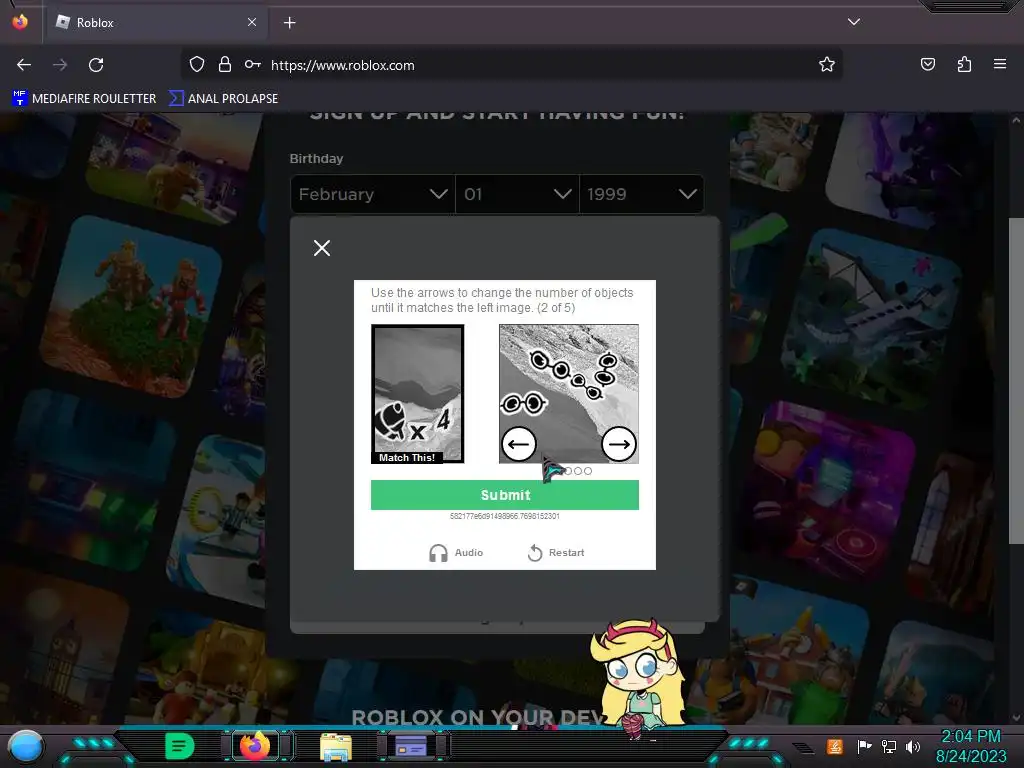Expand the birthday month dropdown February
The width and height of the screenshot is (1024, 768).
[x=373, y=194]
